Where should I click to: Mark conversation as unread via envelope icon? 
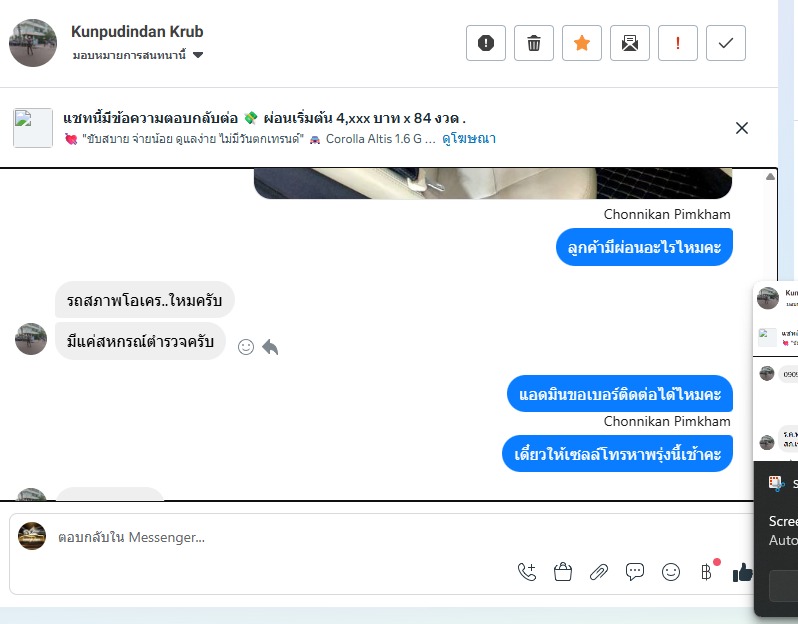click(630, 43)
